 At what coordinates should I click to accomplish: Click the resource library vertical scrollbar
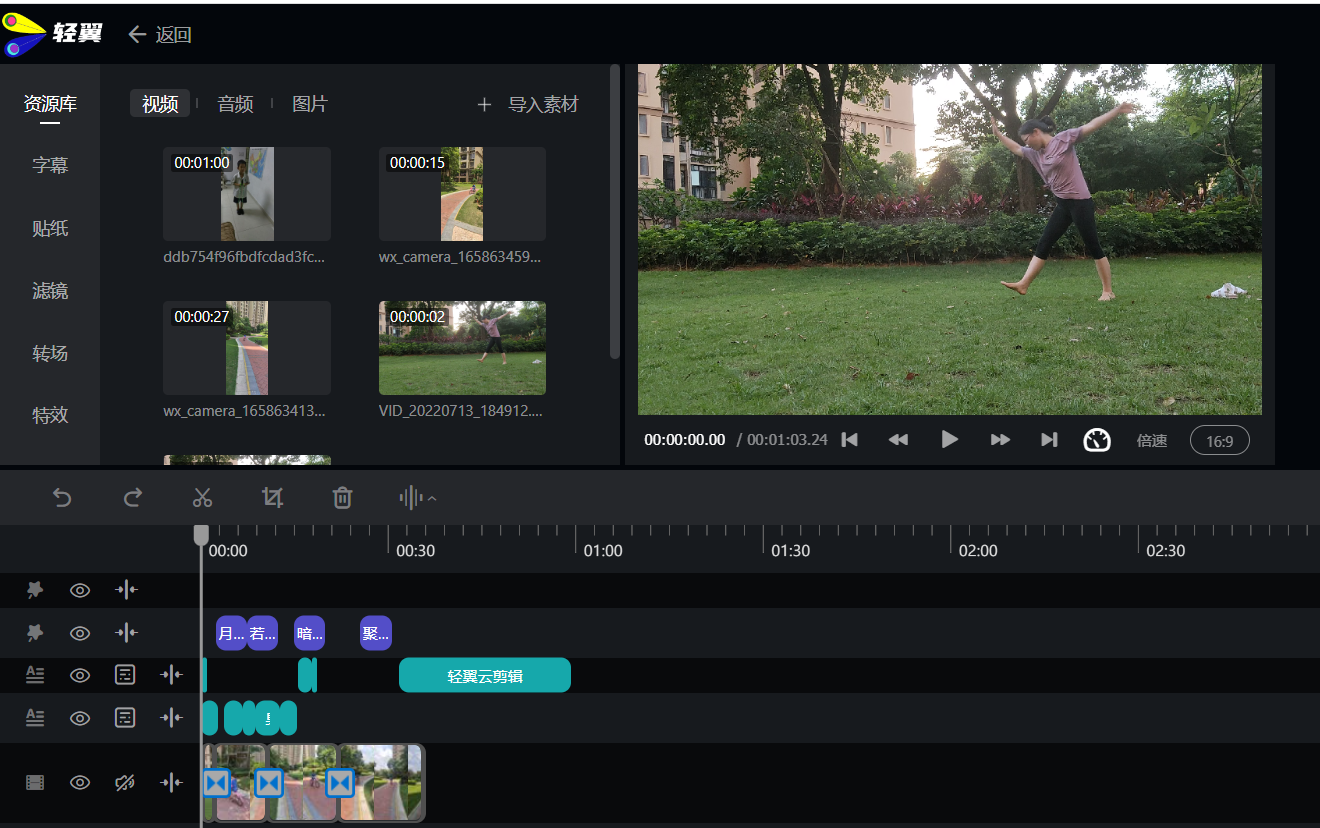coord(615,210)
